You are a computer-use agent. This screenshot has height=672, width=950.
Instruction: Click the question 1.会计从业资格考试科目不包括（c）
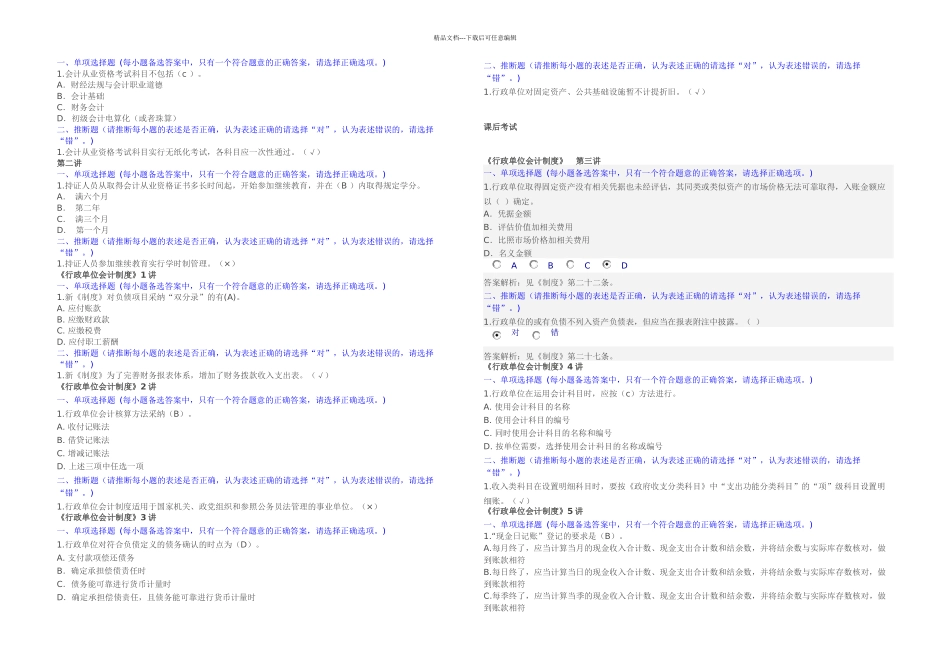pos(129,74)
